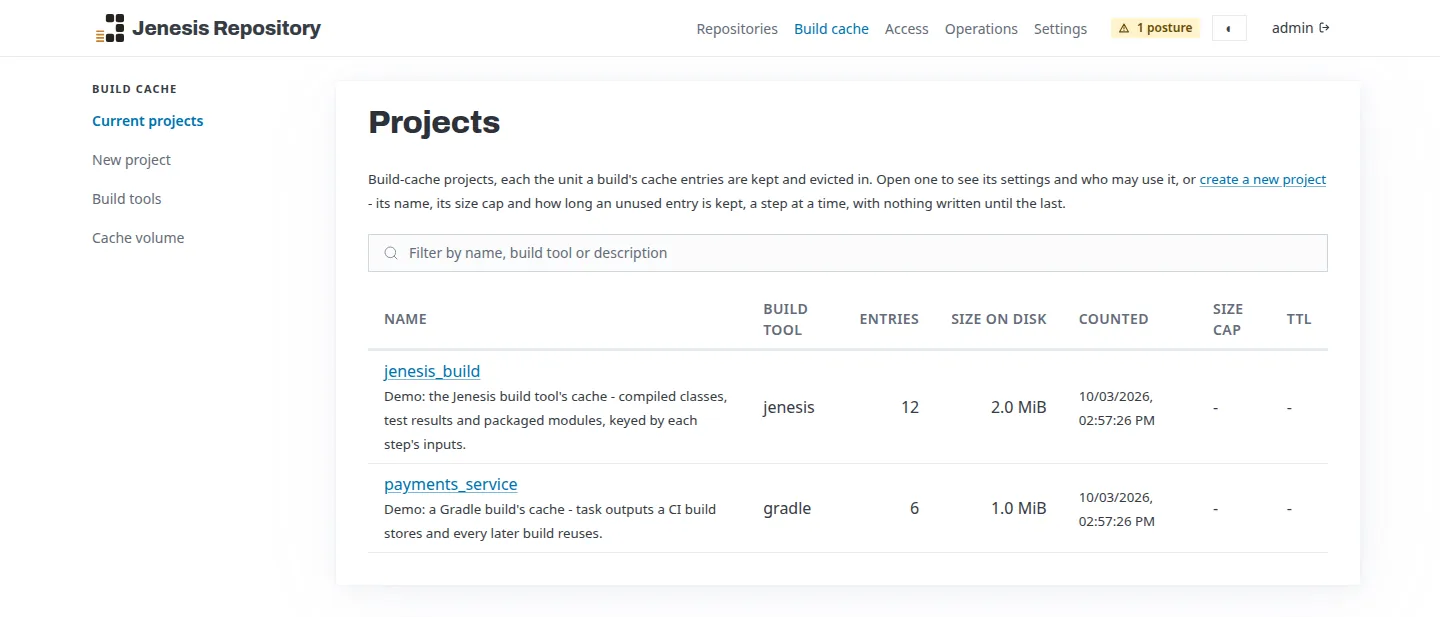
Task: Click the search magnifier icon in filter
Action: (391, 253)
